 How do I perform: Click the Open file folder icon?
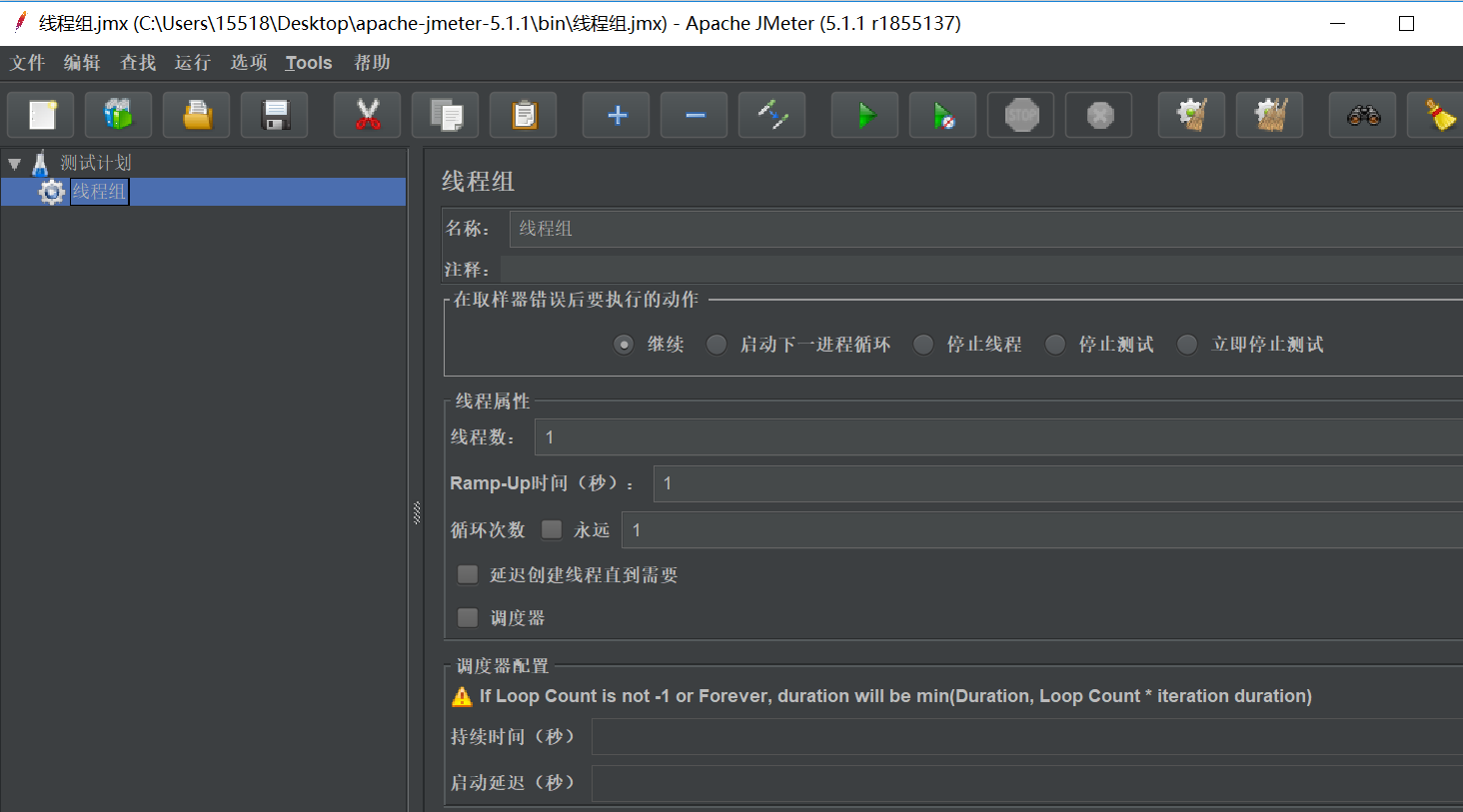tap(197, 116)
